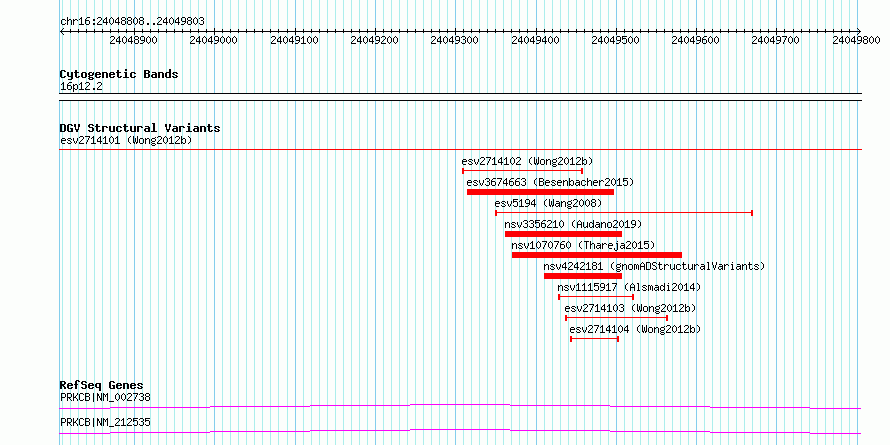Click the 24049800 ruler position label
This screenshot has width=890, height=445.
pos(857,40)
